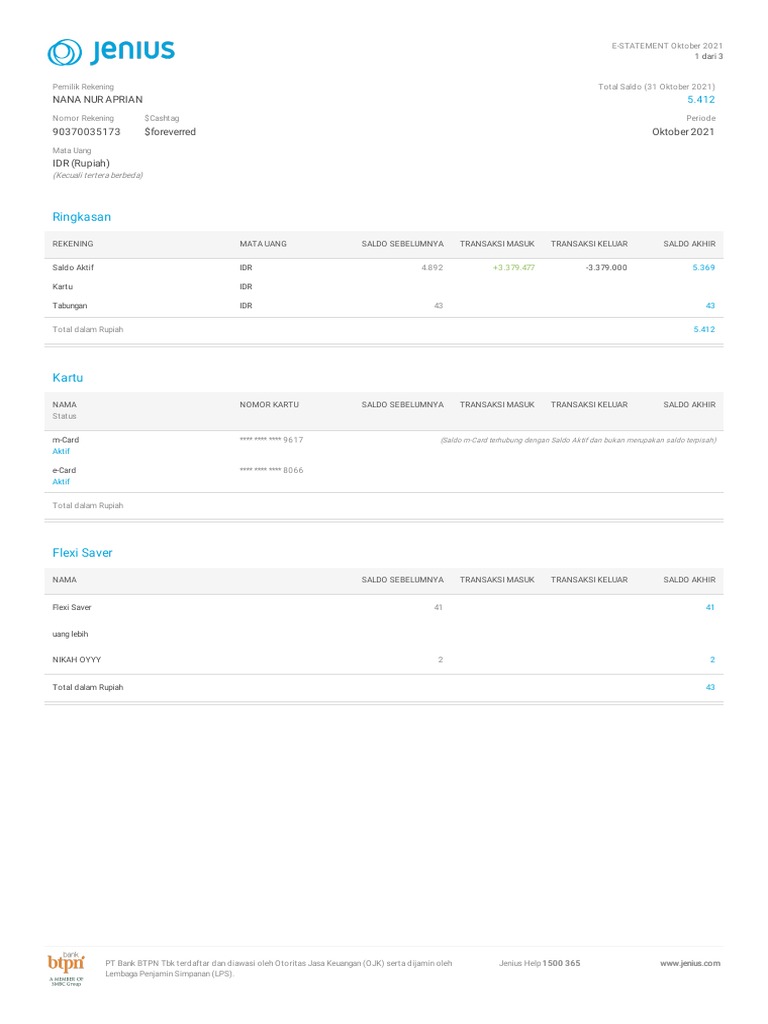Click the PT Bank BTPN OJK disclaimer text
The height and width of the screenshot is (1024, 768).
point(279,968)
